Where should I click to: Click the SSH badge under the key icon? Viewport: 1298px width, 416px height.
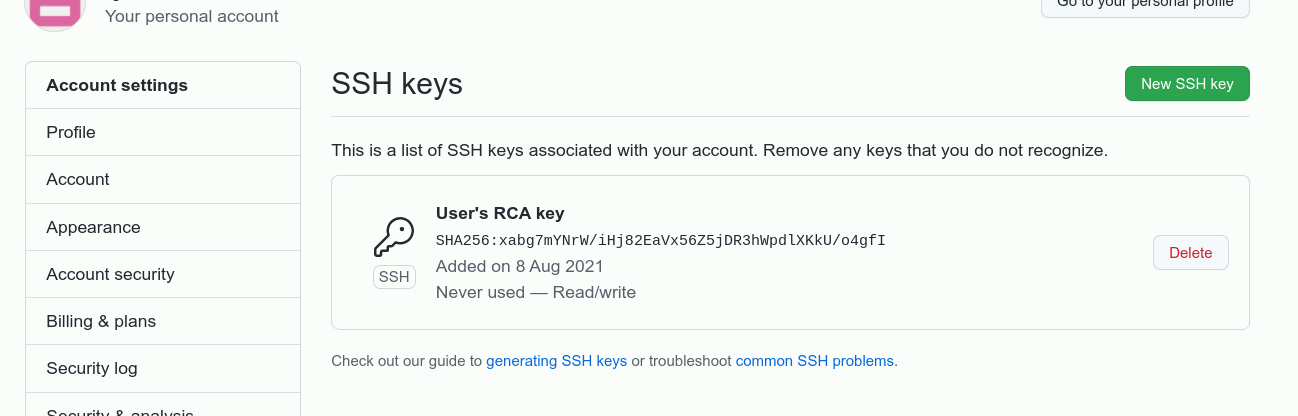pyautogui.click(x=394, y=277)
